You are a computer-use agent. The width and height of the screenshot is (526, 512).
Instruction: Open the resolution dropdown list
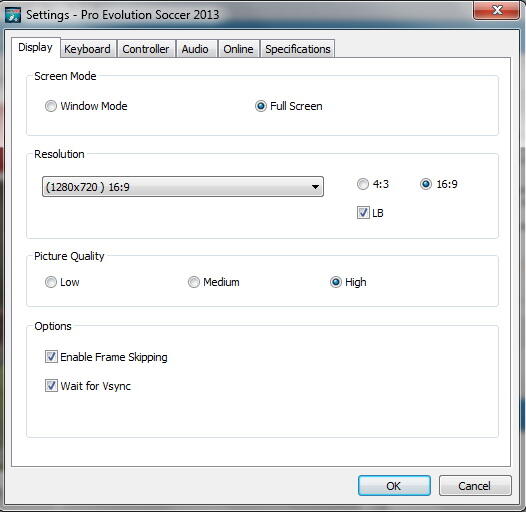coord(183,187)
